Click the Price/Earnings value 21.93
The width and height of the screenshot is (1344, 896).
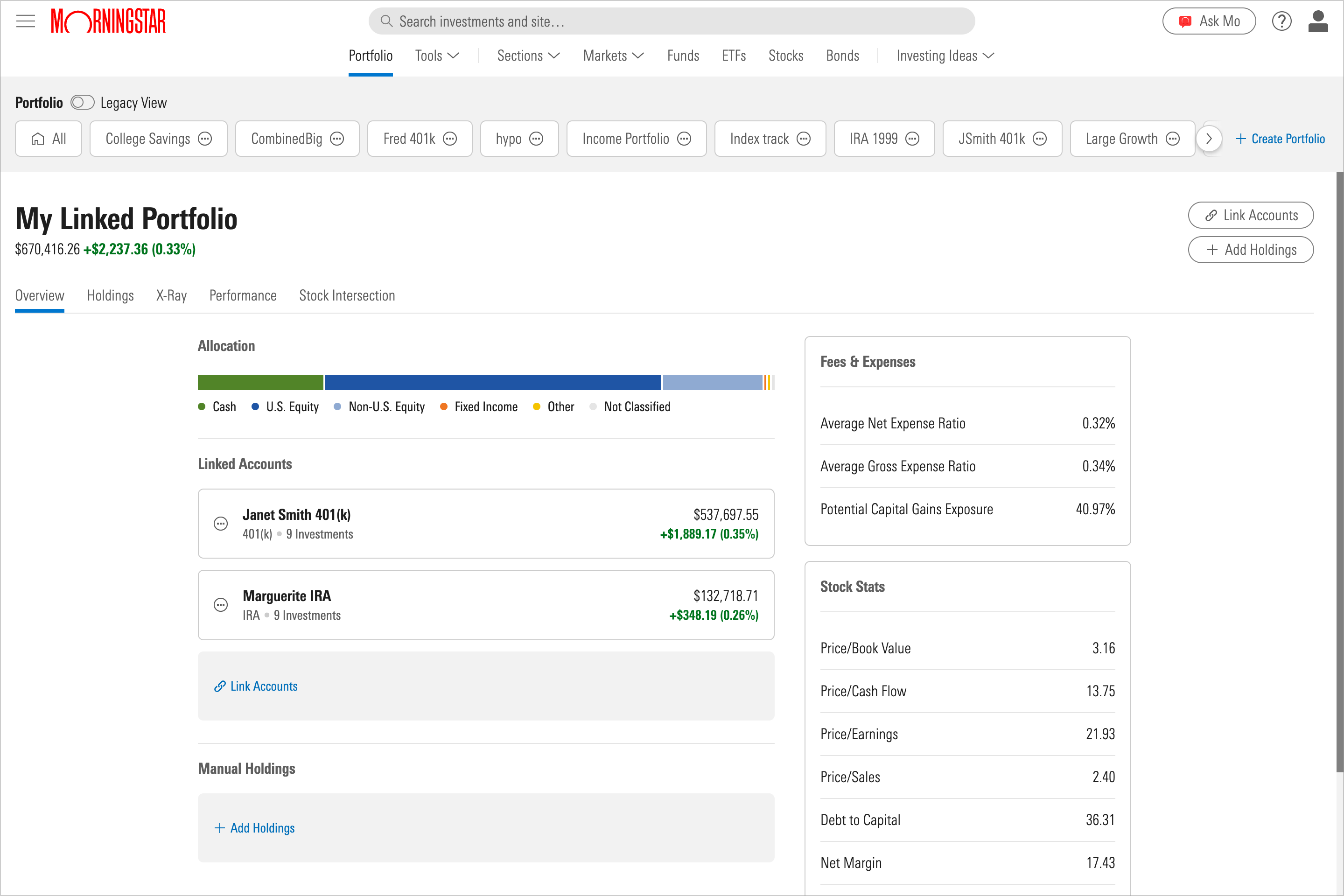coord(1100,734)
